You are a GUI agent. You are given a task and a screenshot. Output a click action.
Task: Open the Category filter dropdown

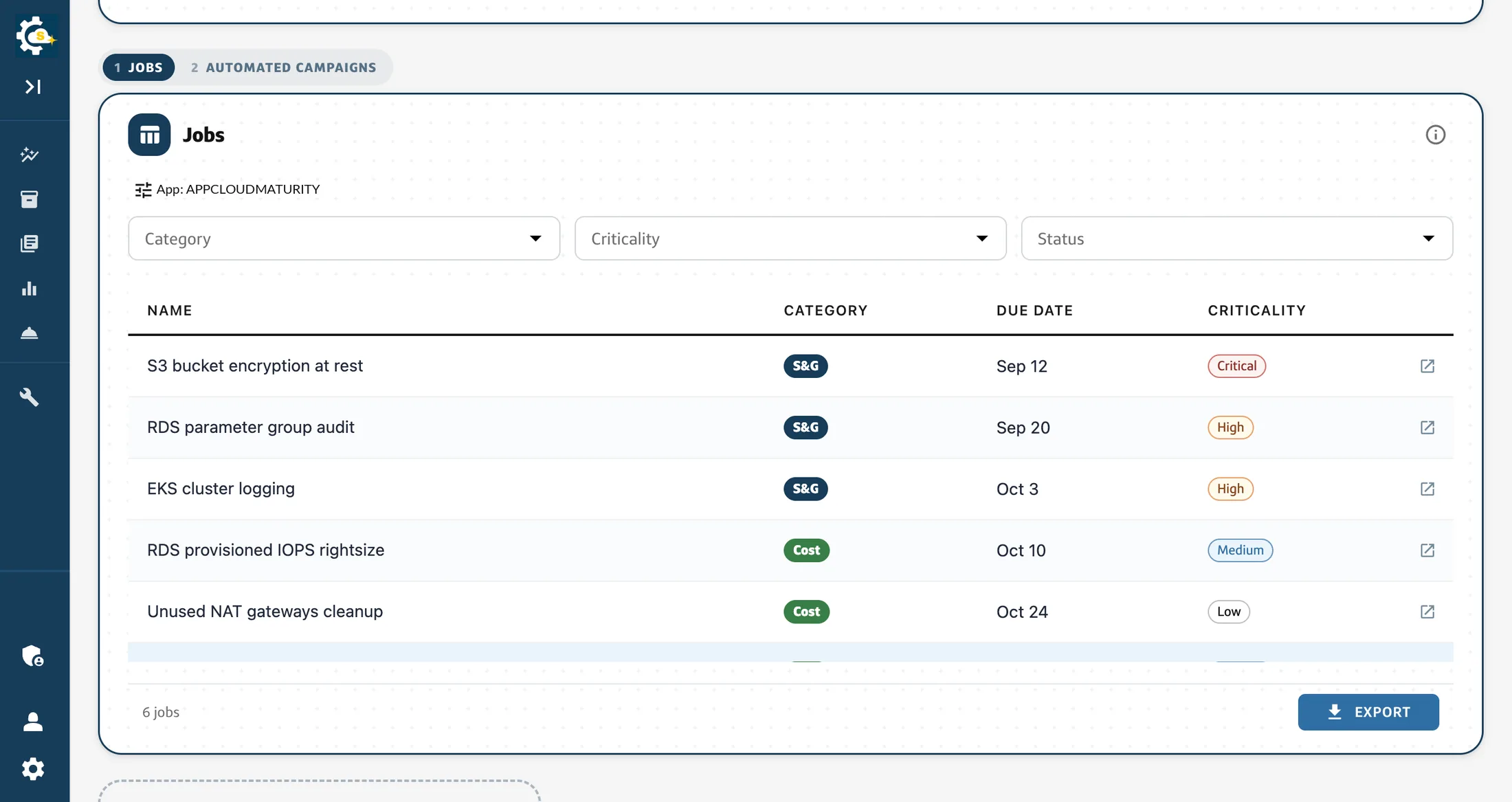click(344, 238)
